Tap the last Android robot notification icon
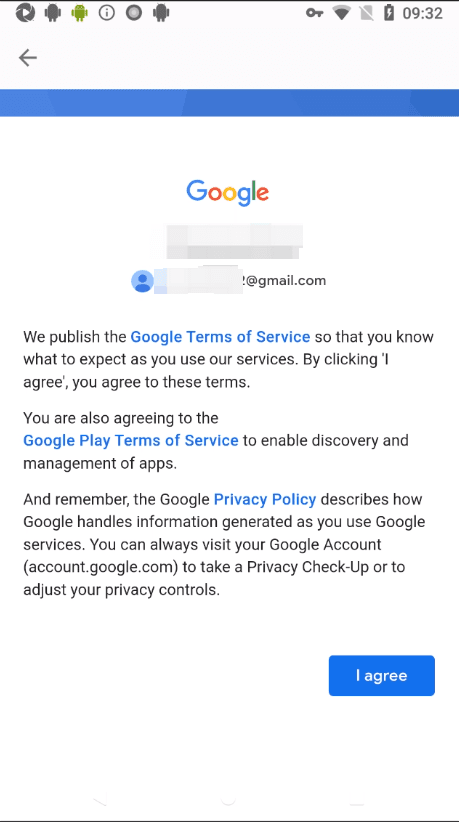Screen dimensions: 459x822 [161, 13]
